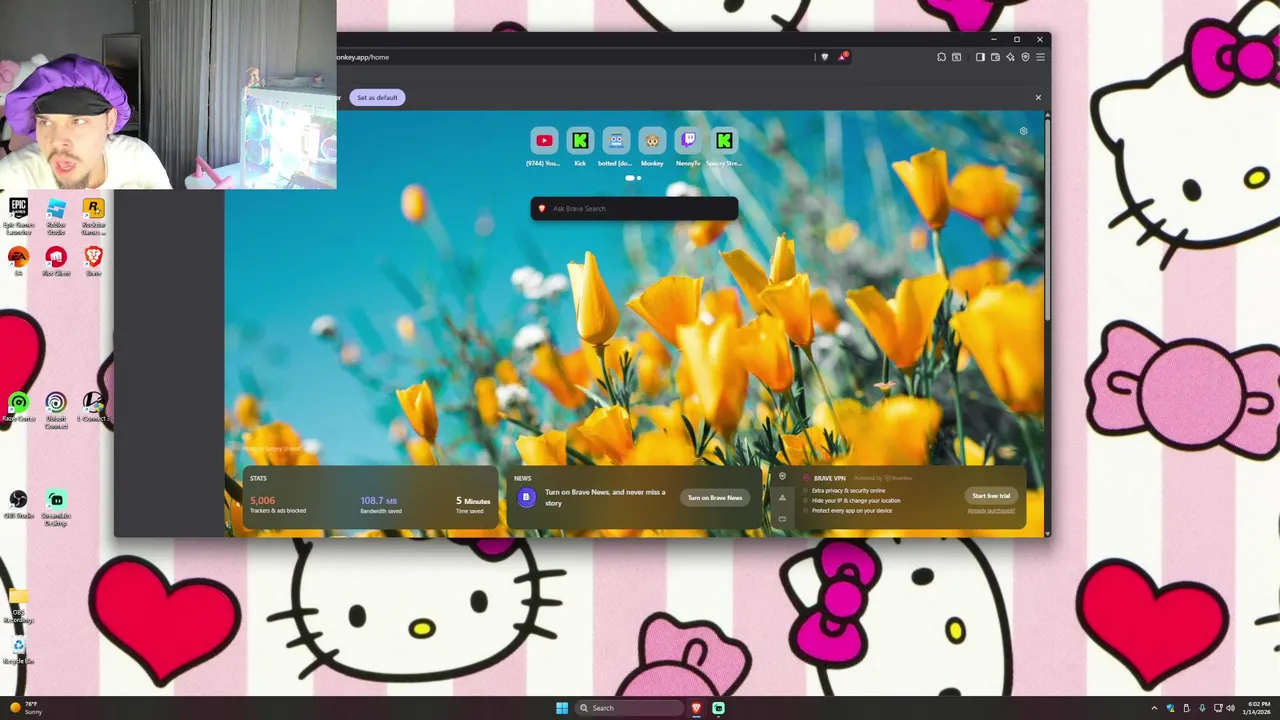1280x720 pixels.
Task: Click the Already purchased? link
Action: tap(991, 511)
